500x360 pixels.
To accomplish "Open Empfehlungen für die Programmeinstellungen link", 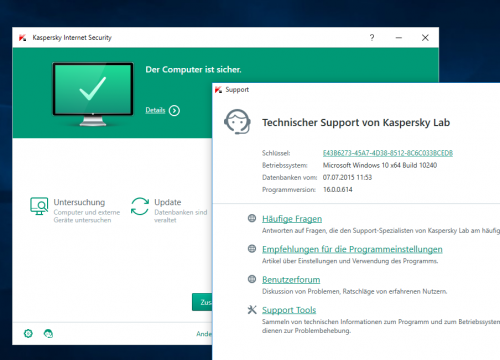I will click(x=352, y=249).
